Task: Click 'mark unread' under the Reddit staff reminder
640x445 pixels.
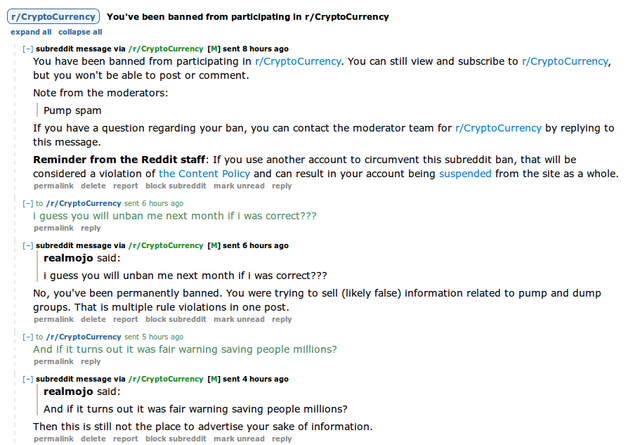Action: click(x=237, y=186)
